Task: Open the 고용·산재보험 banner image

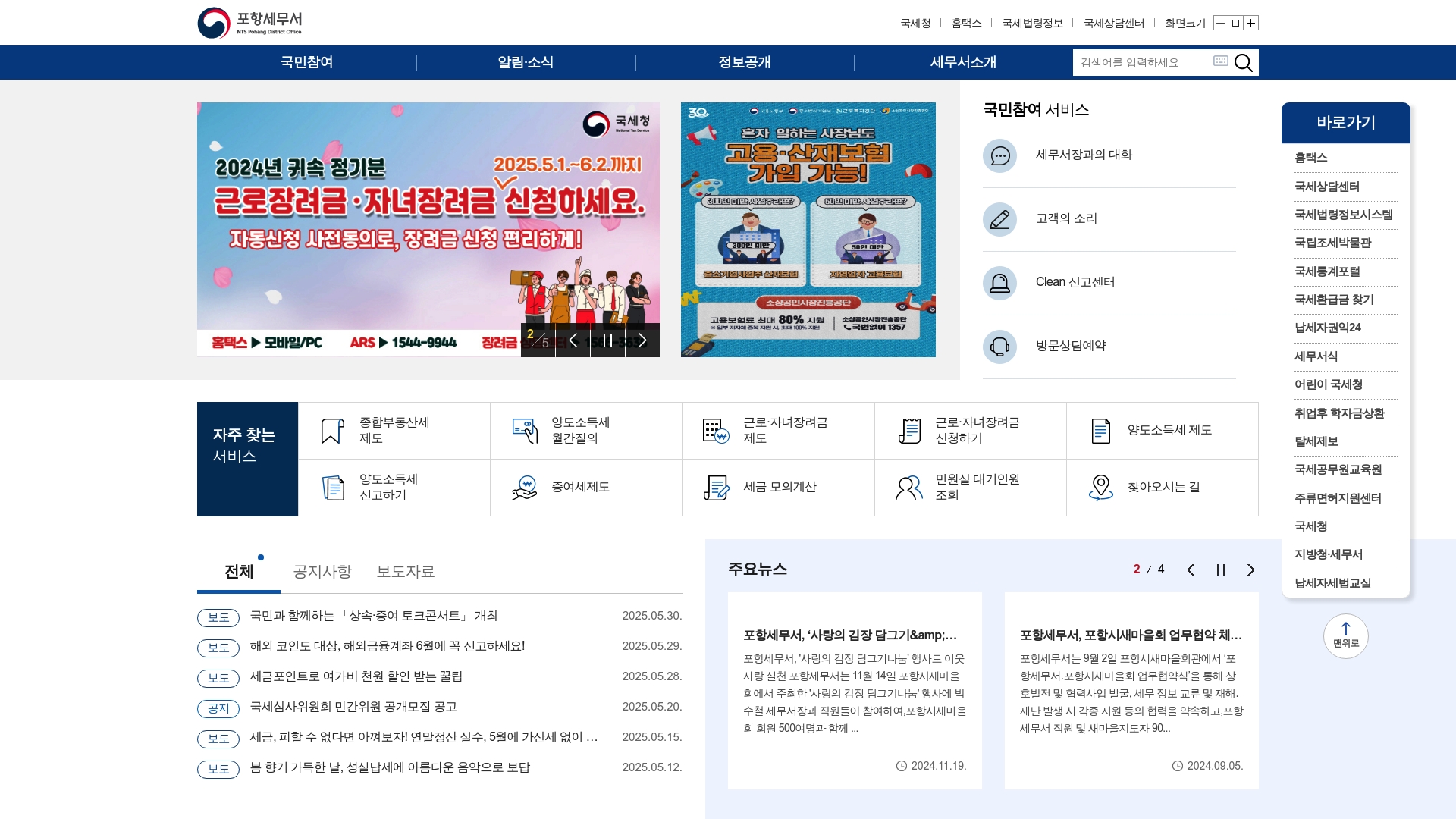Action: click(x=808, y=230)
